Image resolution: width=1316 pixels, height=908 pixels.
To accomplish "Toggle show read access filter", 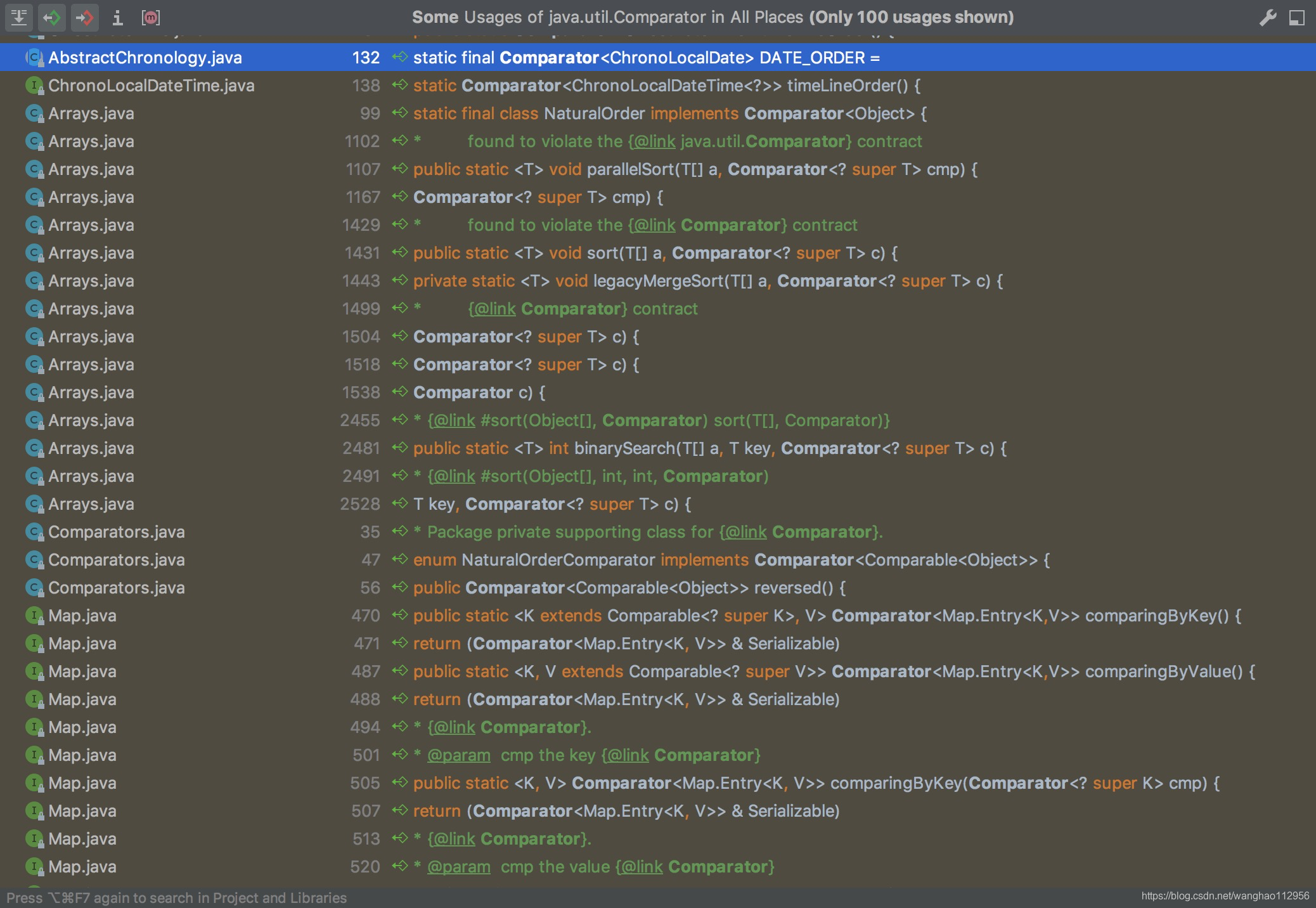I will click(52, 17).
